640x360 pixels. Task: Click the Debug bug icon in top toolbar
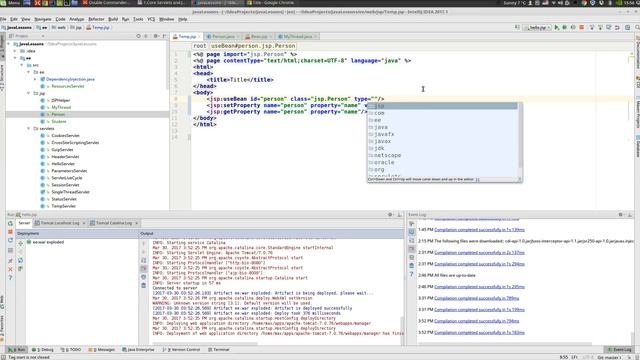(x=565, y=27)
